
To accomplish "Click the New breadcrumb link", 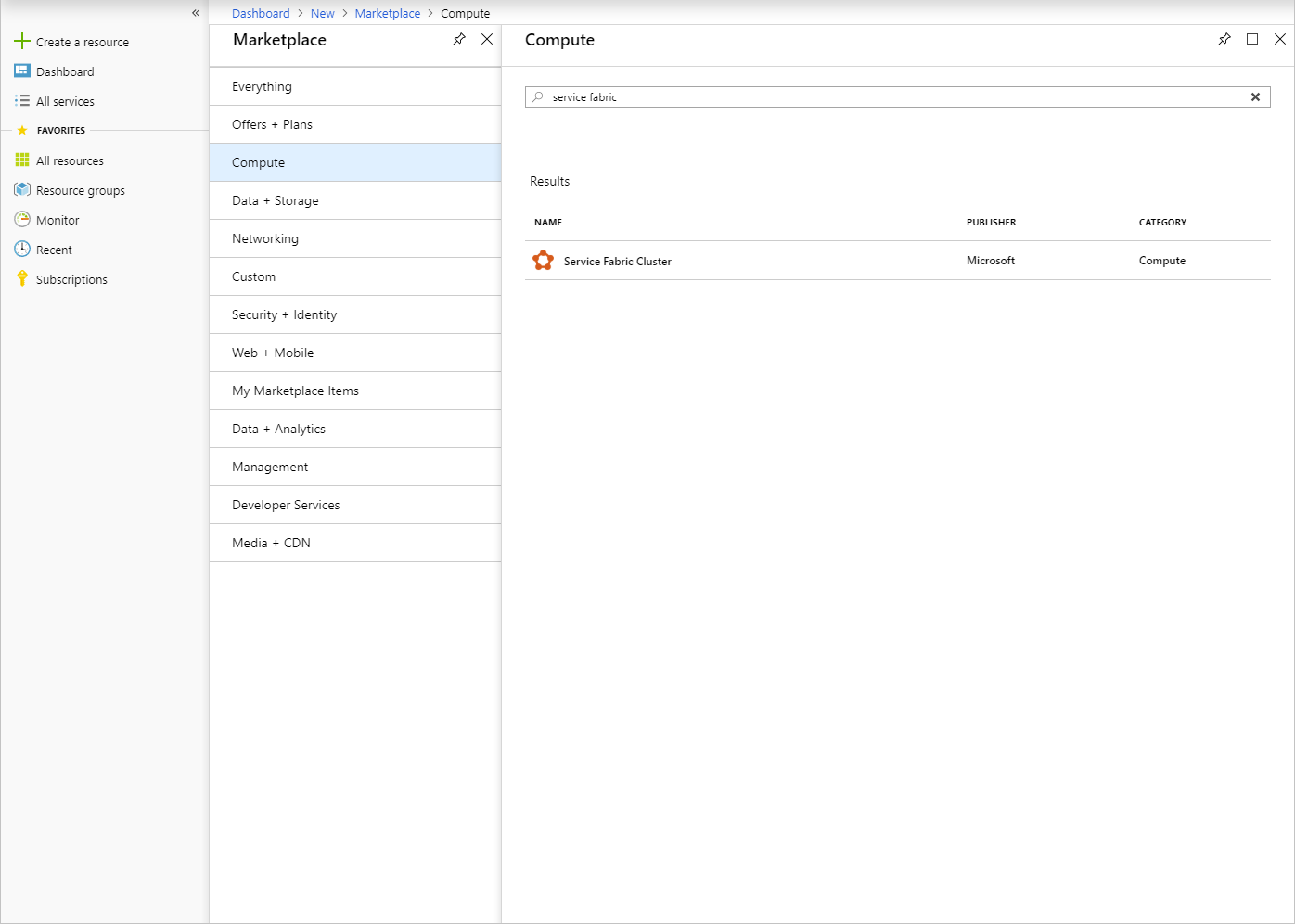I will pos(322,13).
